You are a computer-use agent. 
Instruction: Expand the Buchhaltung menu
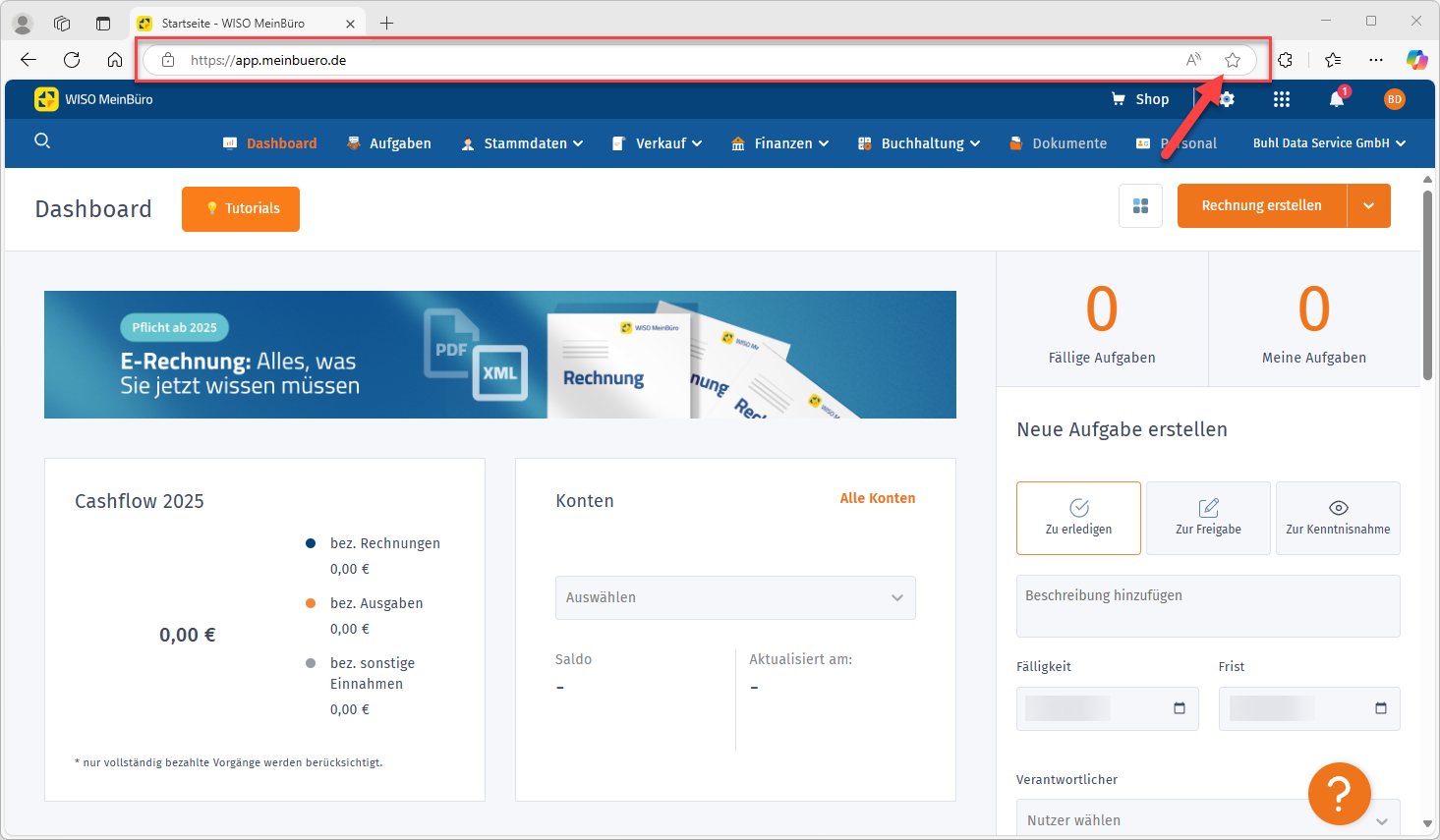919,143
